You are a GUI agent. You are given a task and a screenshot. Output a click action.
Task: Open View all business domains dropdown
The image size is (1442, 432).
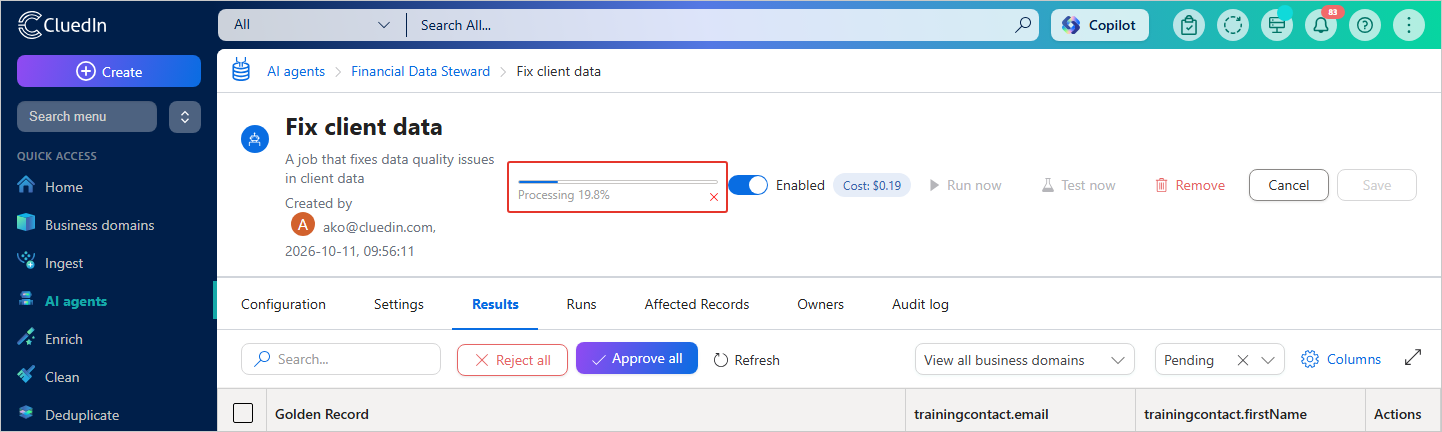pos(1025,359)
